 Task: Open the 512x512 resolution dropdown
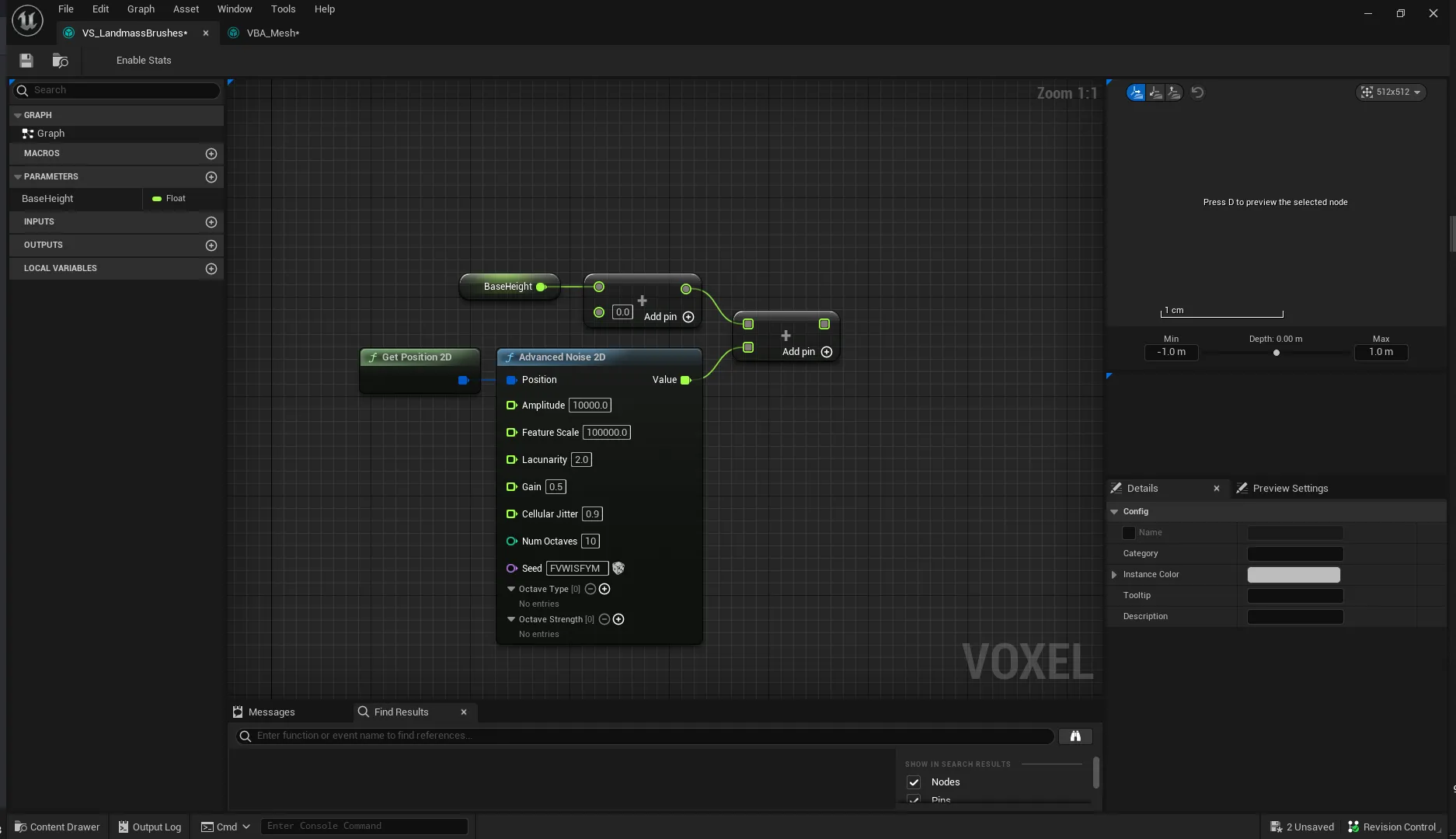[x=1391, y=92]
